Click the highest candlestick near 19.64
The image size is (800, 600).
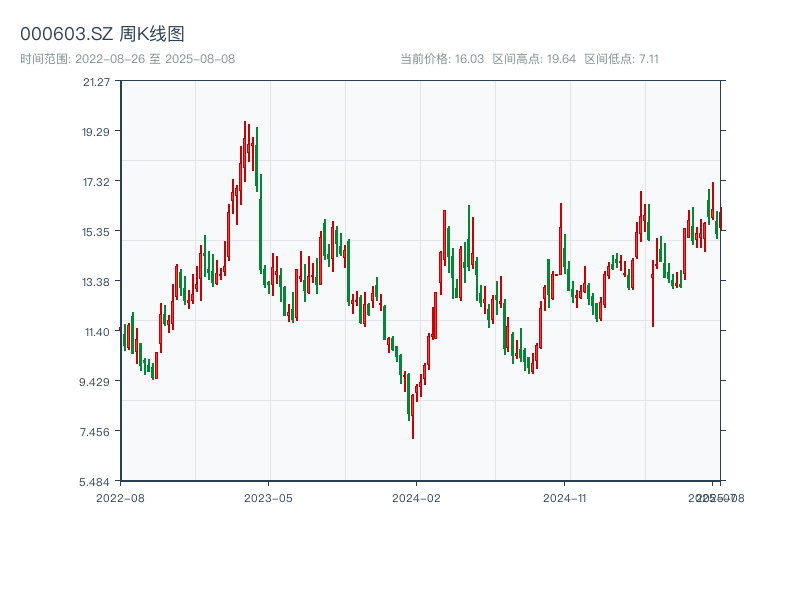tap(245, 151)
